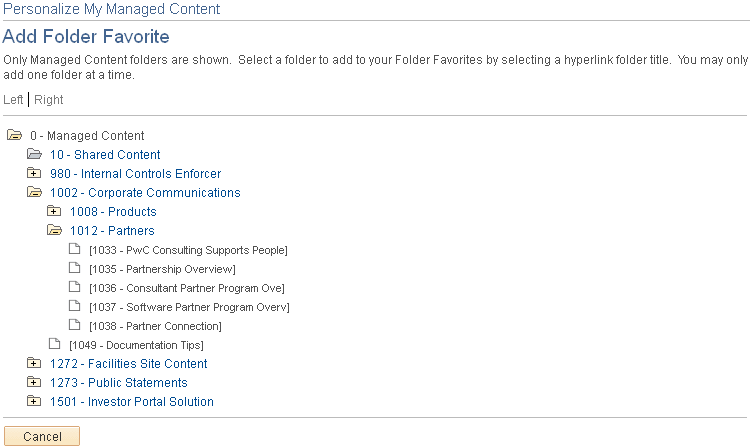The height and width of the screenshot is (448, 750).
Task: Expand the 1008 Products folder
Action: point(54,211)
